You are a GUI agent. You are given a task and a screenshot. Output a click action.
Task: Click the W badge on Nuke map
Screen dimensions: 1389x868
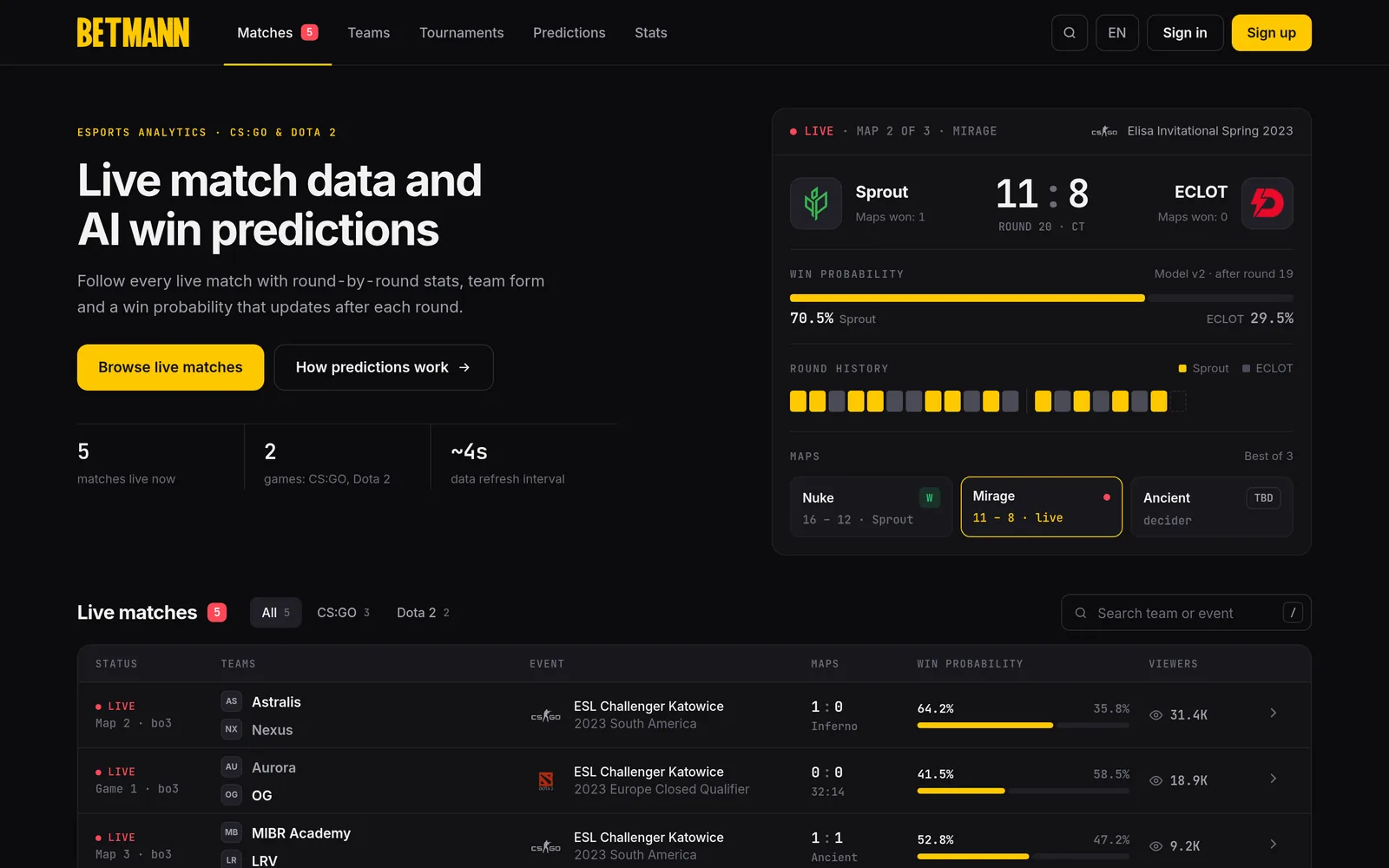tap(929, 497)
